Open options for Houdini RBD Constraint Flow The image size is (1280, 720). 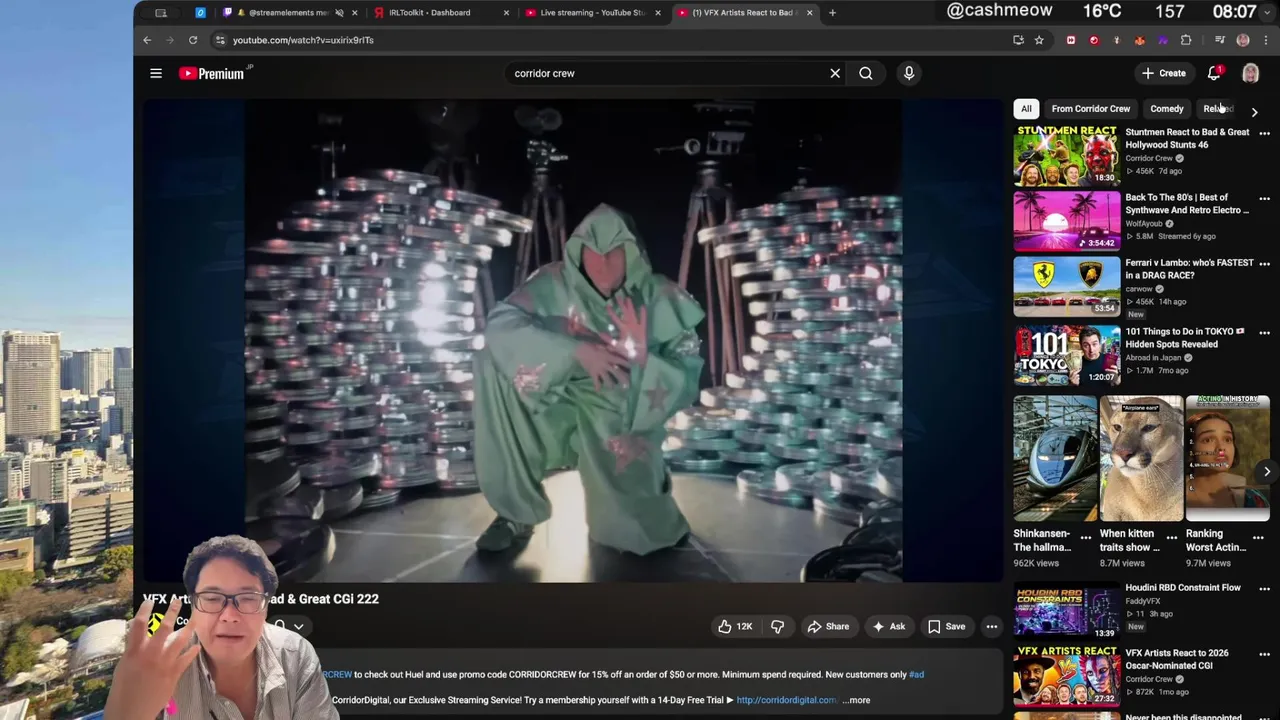tap(1264, 588)
